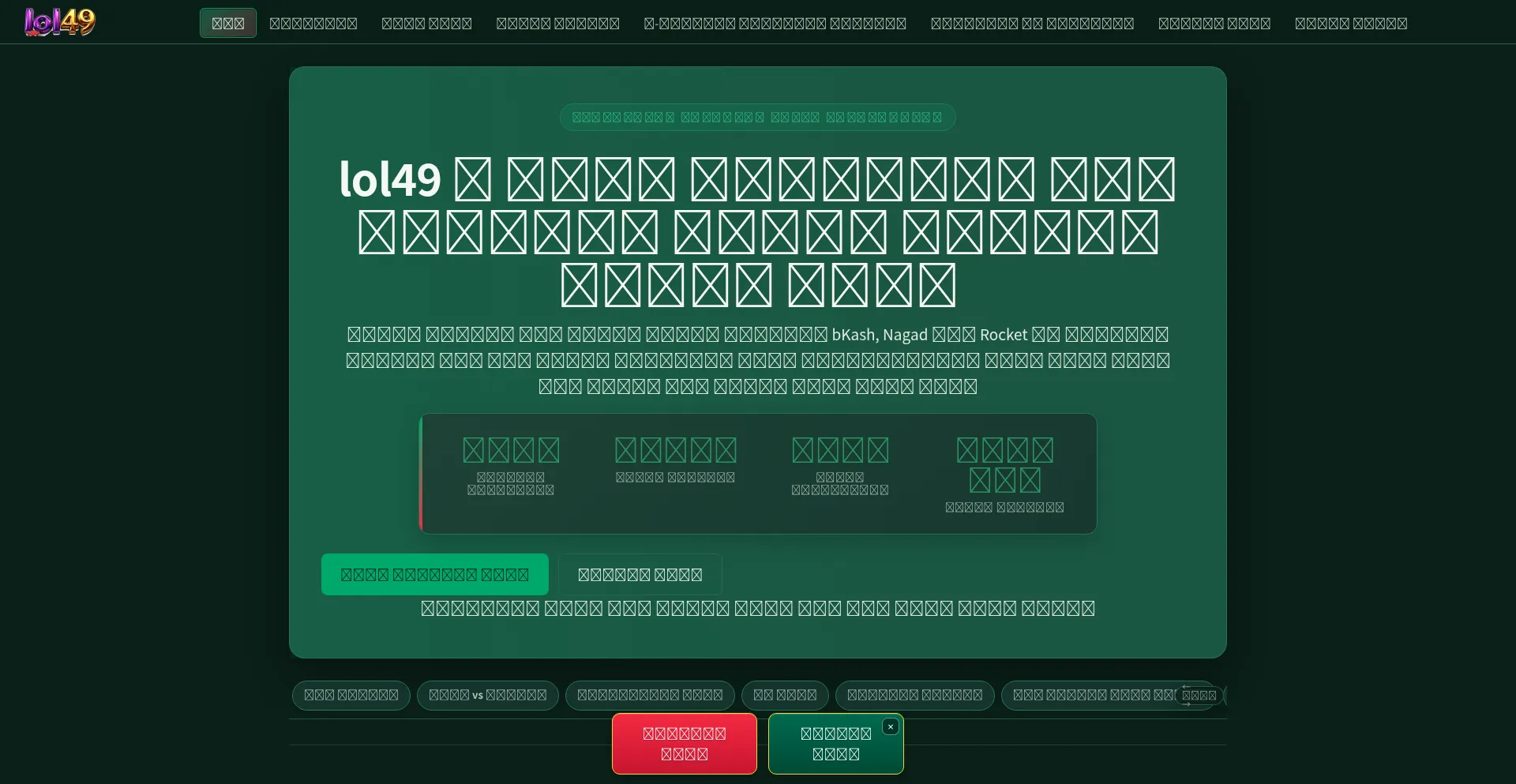Open the last item in the top navigation bar
The height and width of the screenshot is (784, 1516).
click(x=1351, y=23)
